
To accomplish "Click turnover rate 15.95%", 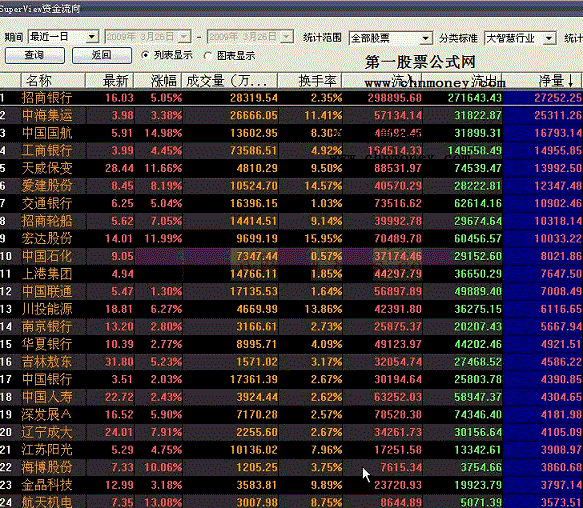I will (x=323, y=238).
